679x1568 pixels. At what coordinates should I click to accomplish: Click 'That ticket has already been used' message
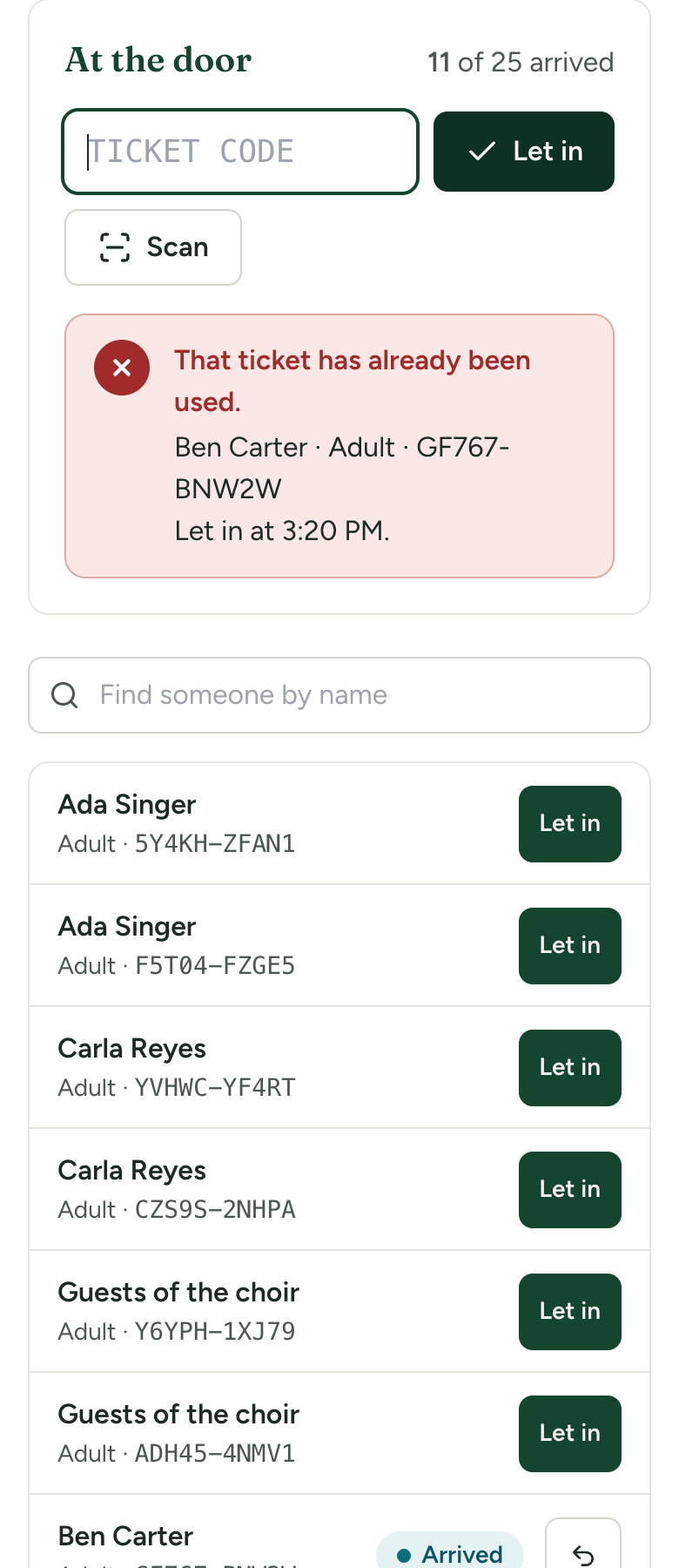click(353, 382)
